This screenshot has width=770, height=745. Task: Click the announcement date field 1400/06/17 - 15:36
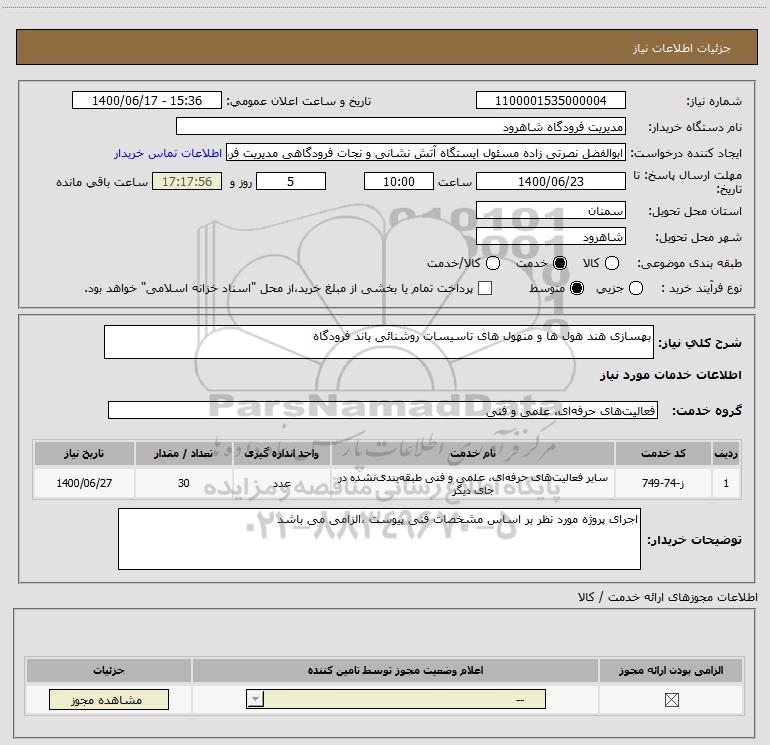point(147,101)
